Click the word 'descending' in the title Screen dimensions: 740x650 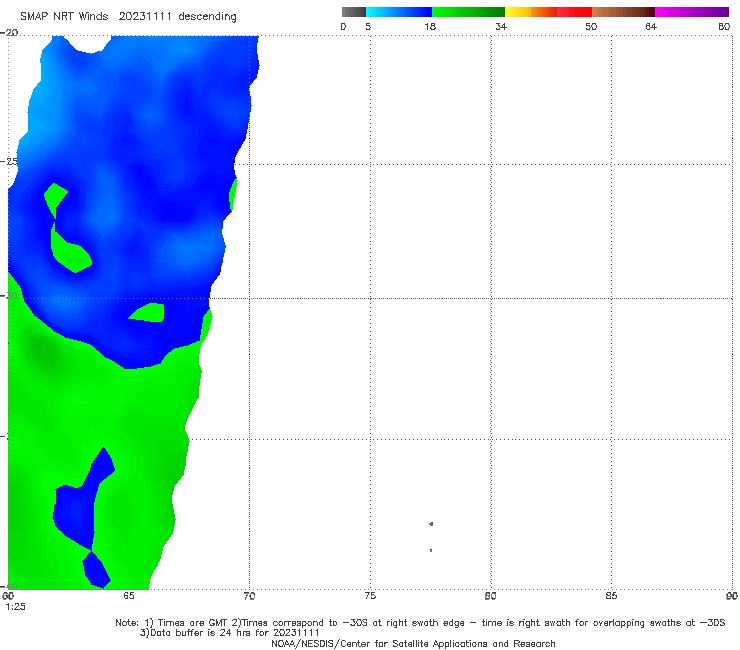tap(208, 17)
